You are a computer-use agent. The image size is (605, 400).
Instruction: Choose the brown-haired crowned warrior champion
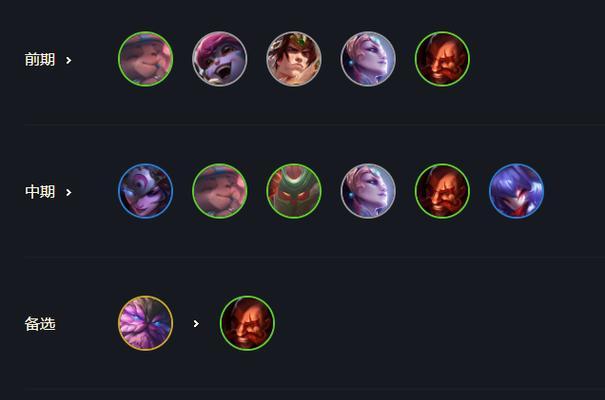pos(294,59)
